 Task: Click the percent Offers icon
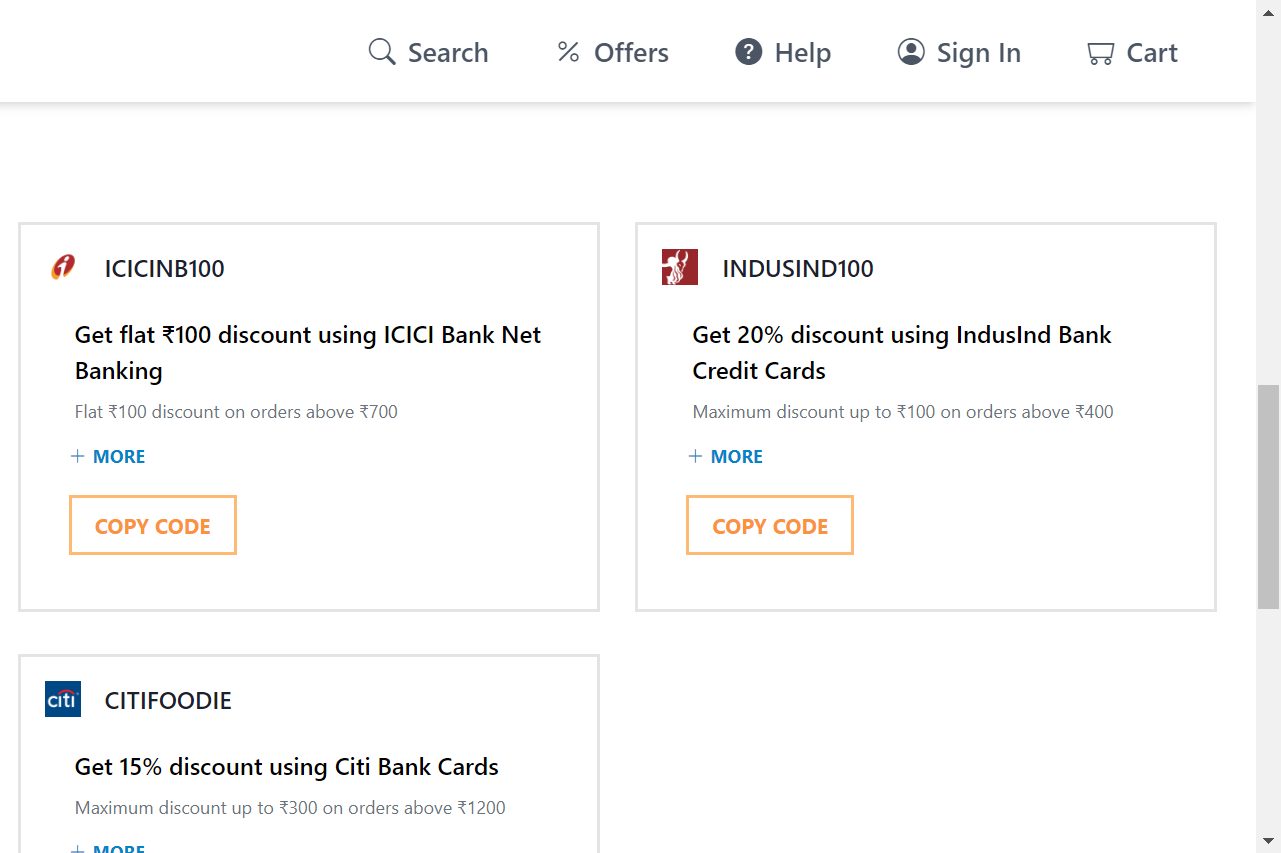click(568, 52)
